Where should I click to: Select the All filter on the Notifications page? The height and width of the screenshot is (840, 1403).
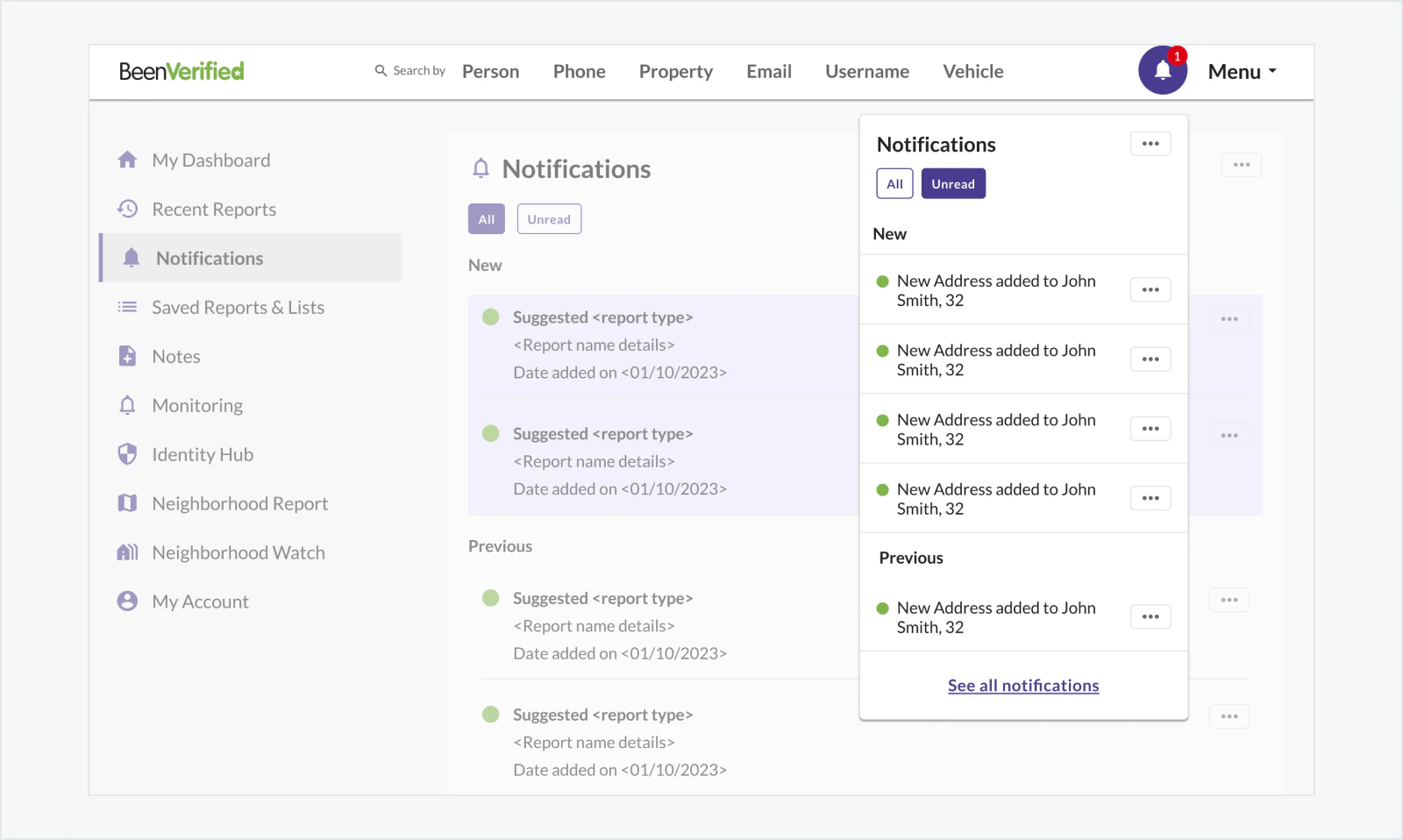point(487,219)
